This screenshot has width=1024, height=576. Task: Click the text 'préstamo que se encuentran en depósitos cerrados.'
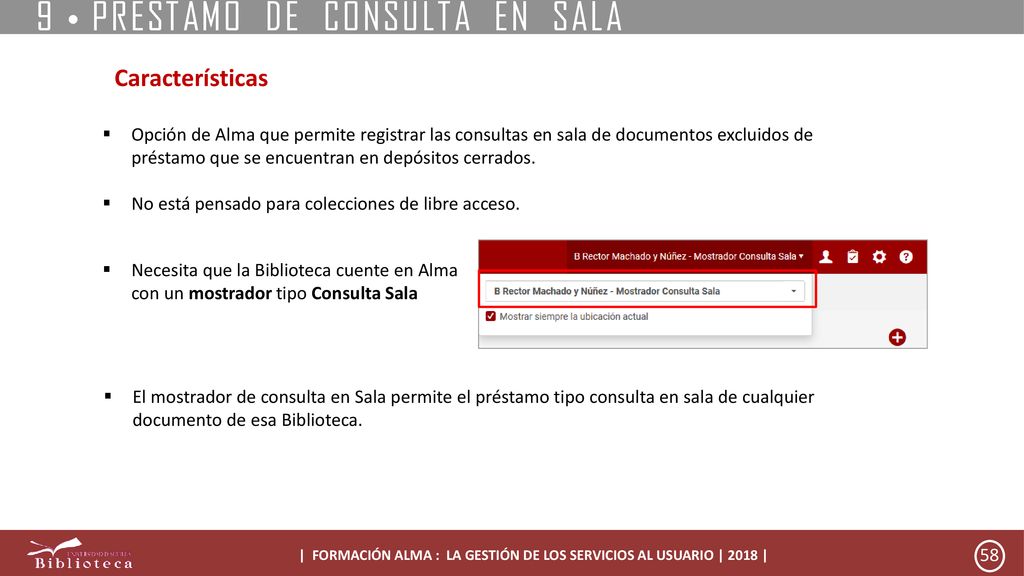(x=333, y=158)
